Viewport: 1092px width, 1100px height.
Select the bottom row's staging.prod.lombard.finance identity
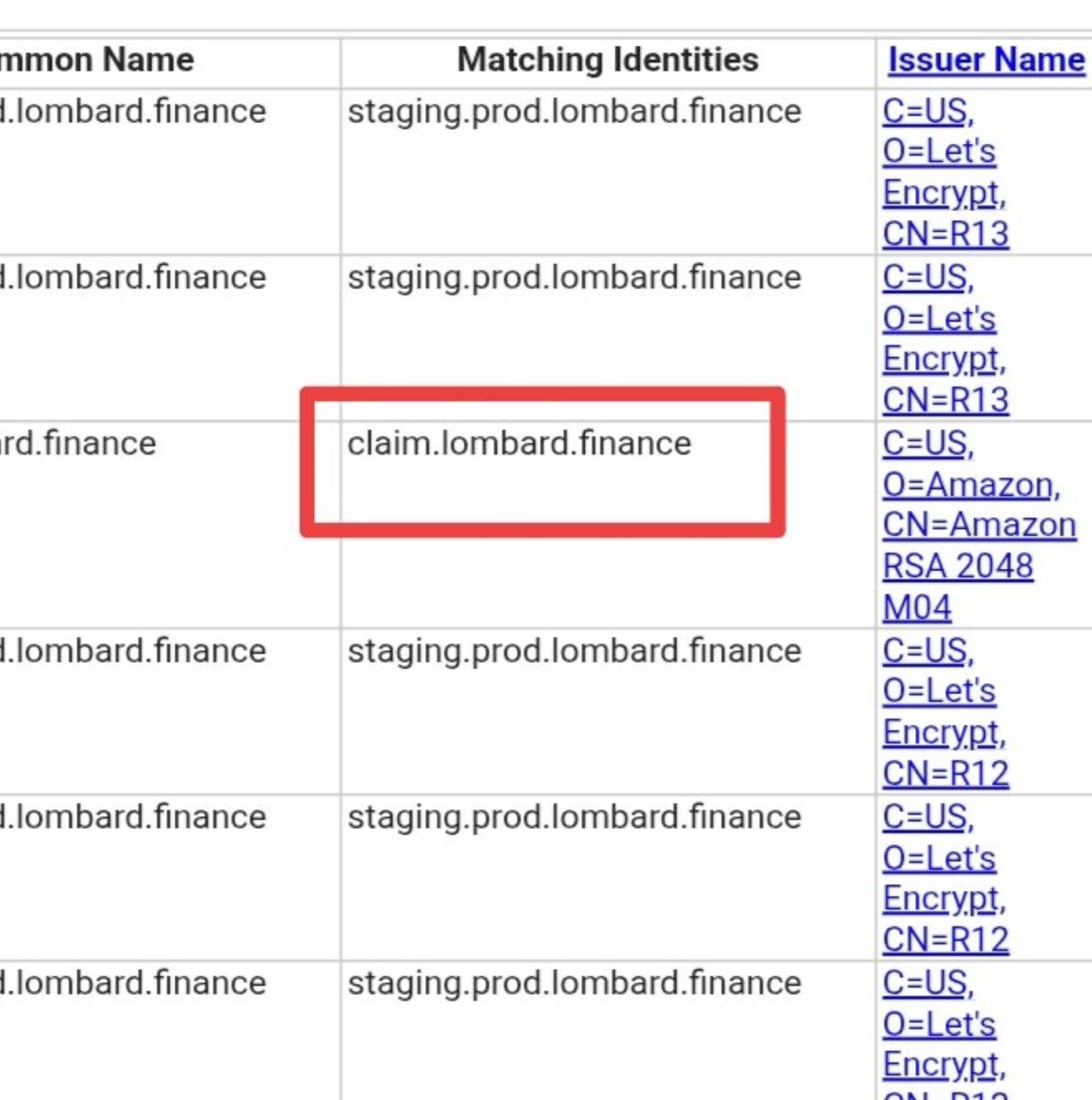point(574,983)
